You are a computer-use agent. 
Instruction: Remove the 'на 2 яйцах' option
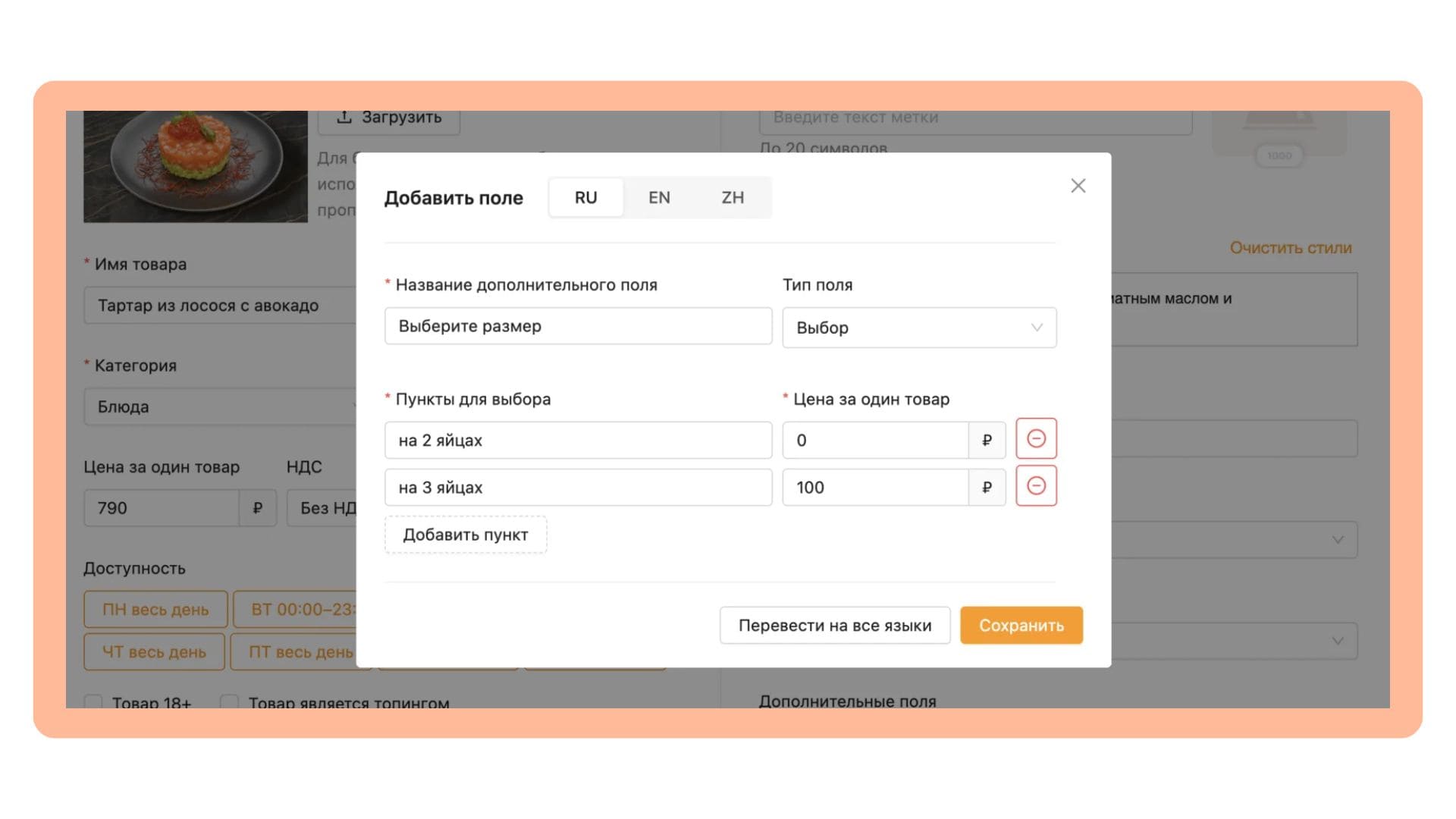click(1036, 439)
